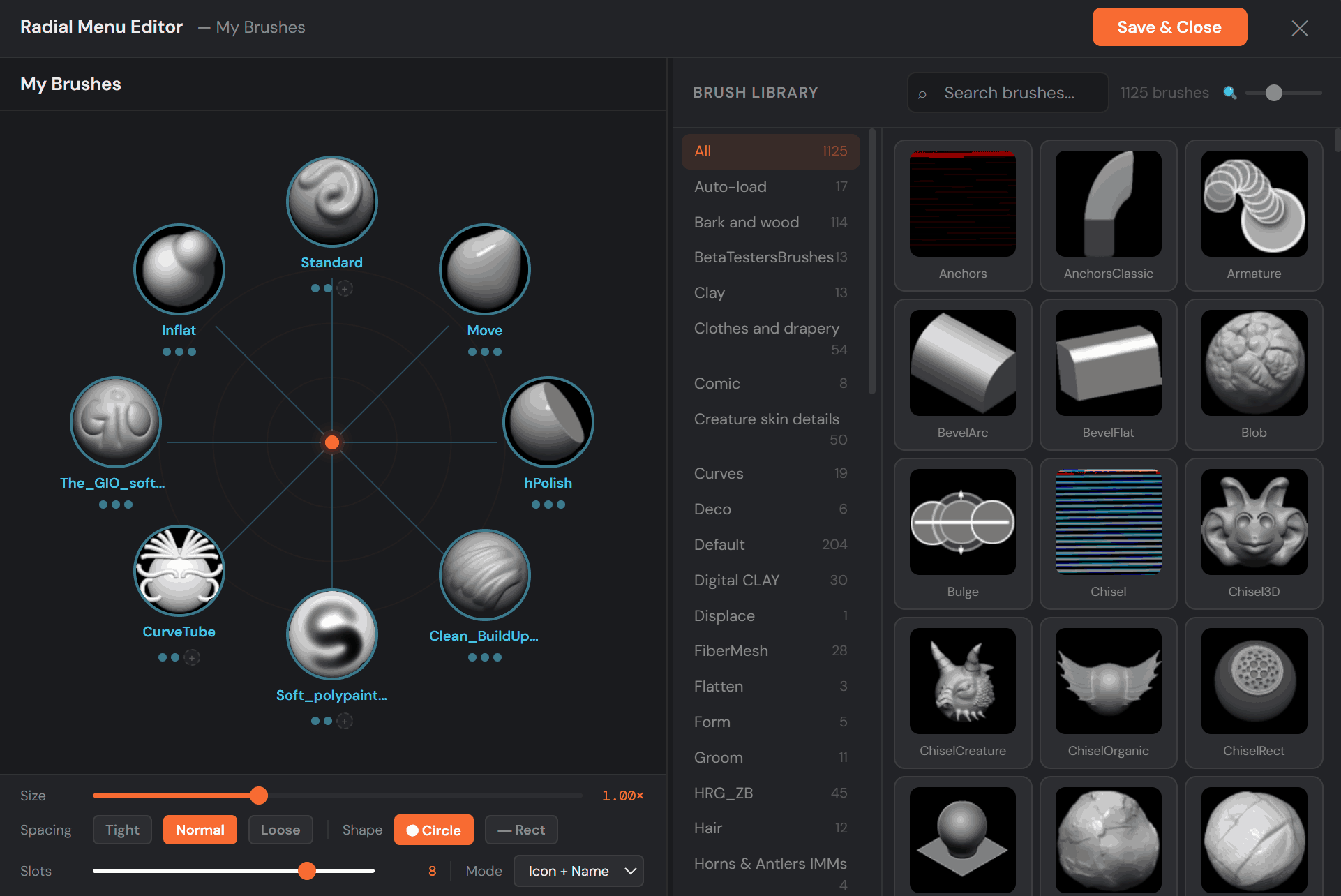This screenshot has width=1341, height=896.
Task: Click the CurveTube brush slot icon
Action: 179,571
